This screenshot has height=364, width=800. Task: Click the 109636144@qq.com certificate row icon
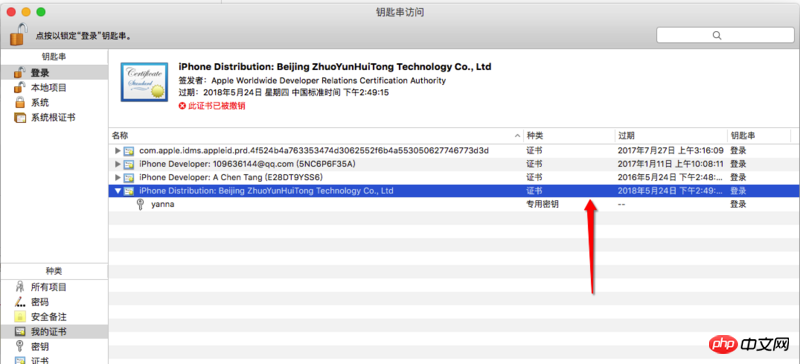tap(130, 164)
